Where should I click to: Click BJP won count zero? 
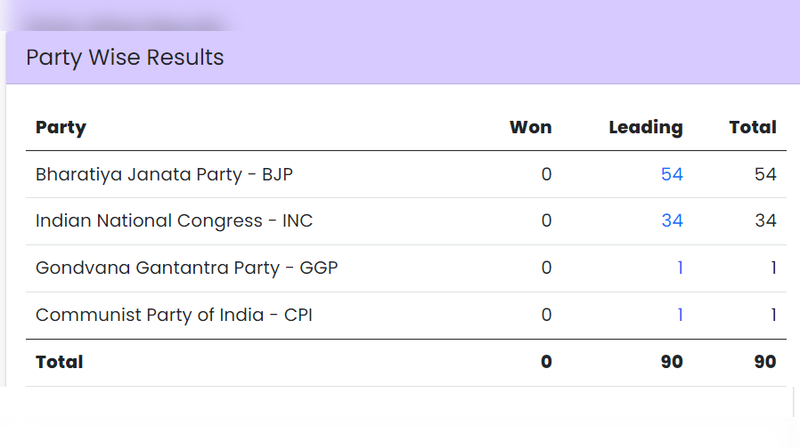[546, 174]
